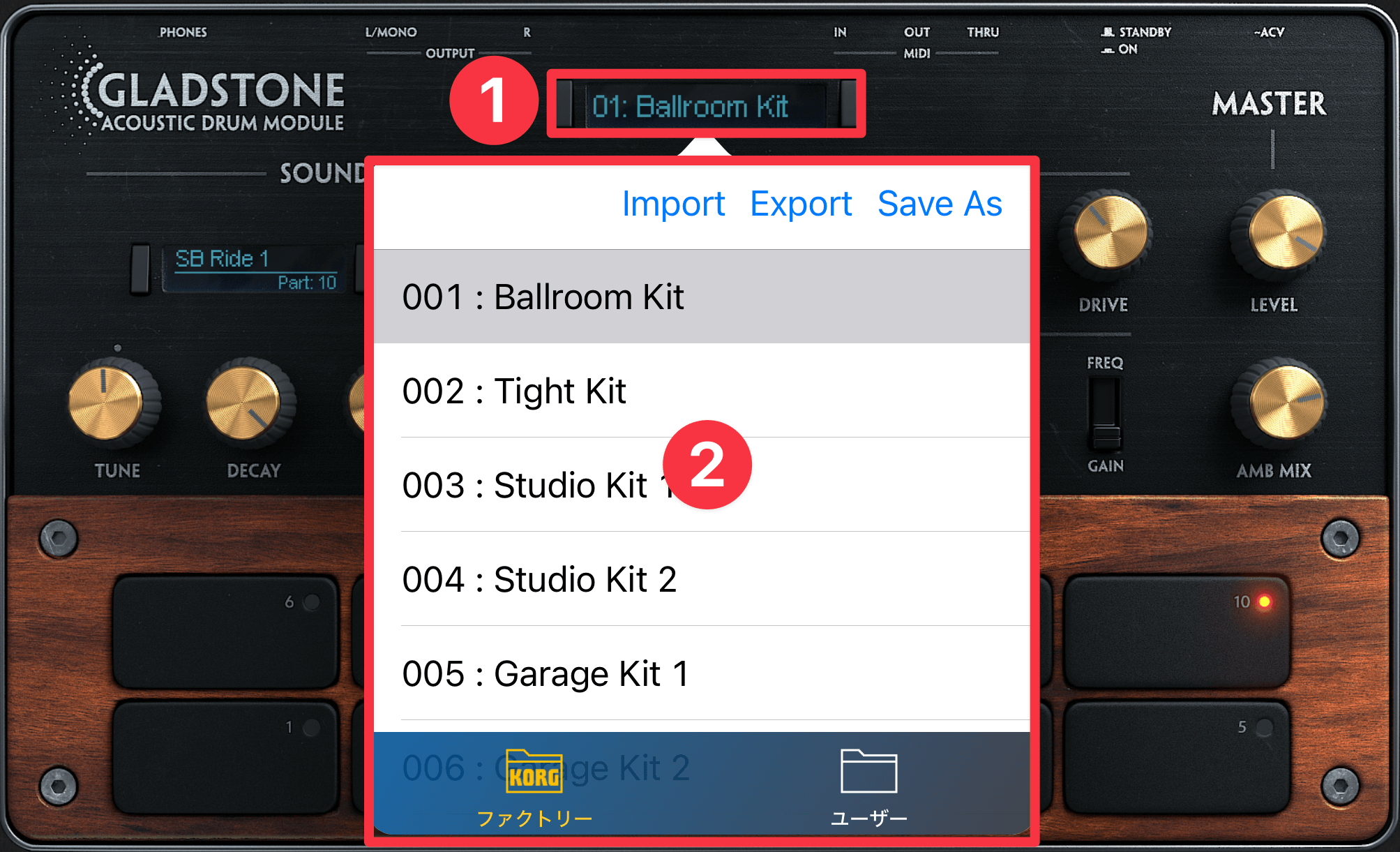Open the 01: Ballroom Kit selector display
Image resolution: width=1400 pixels, height=852 pixels.
pos(706,106)
